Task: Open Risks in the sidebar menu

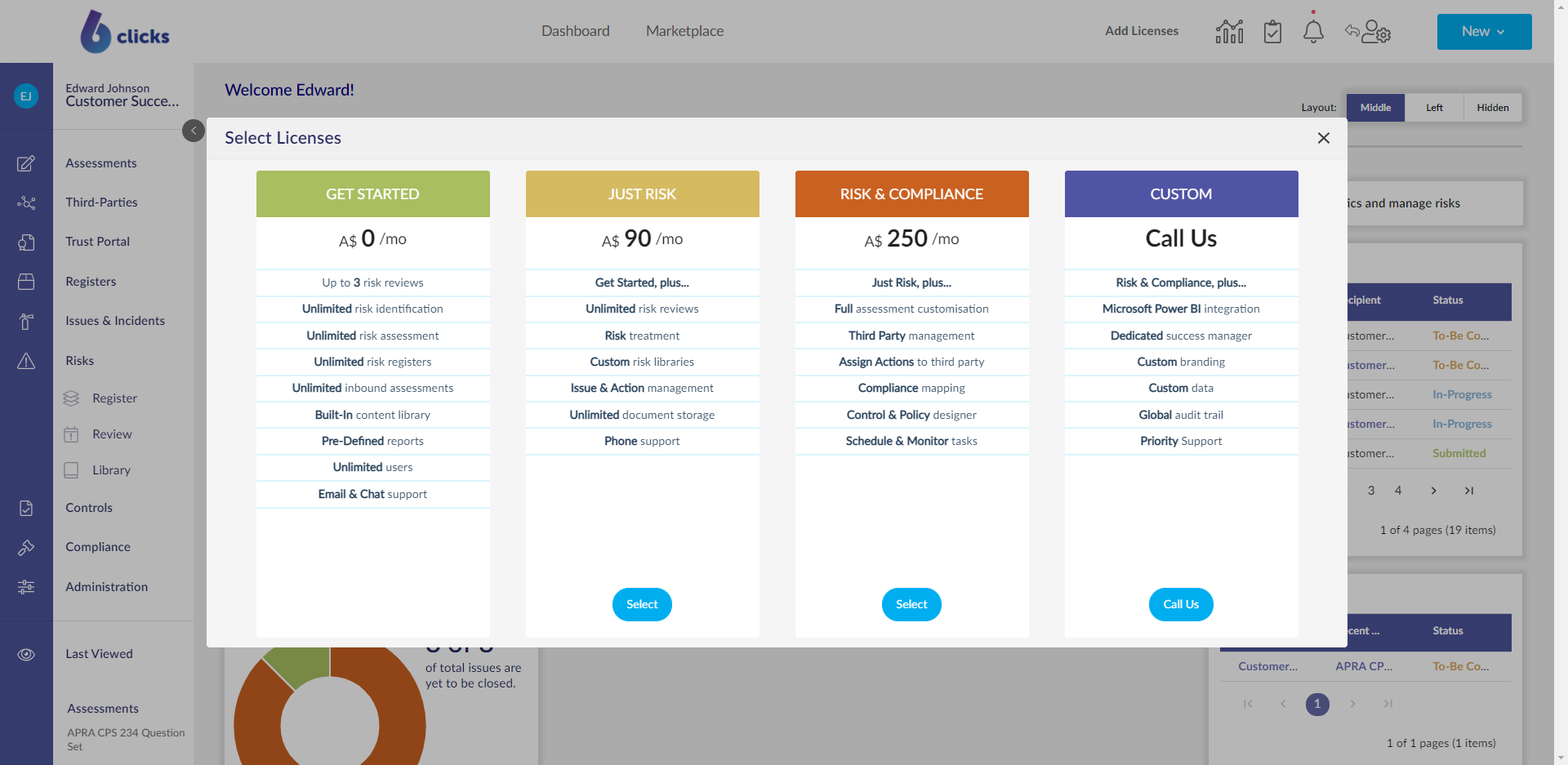Action: [x=80, y=361]
